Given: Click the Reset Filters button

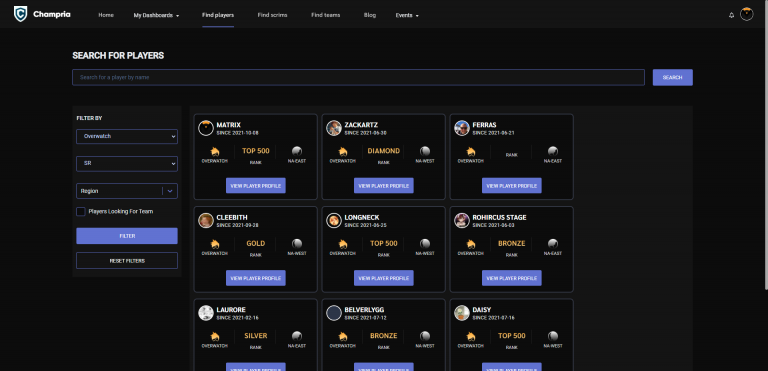Looking at the screenshot, I should coord(127,261).
